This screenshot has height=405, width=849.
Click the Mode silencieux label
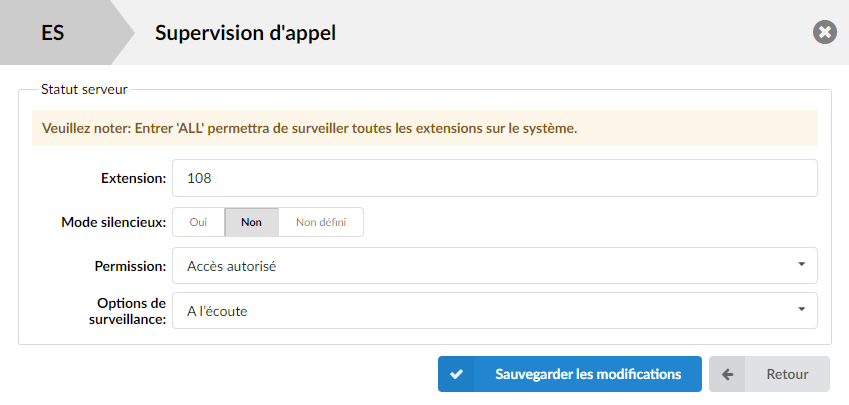click(114, 223)
